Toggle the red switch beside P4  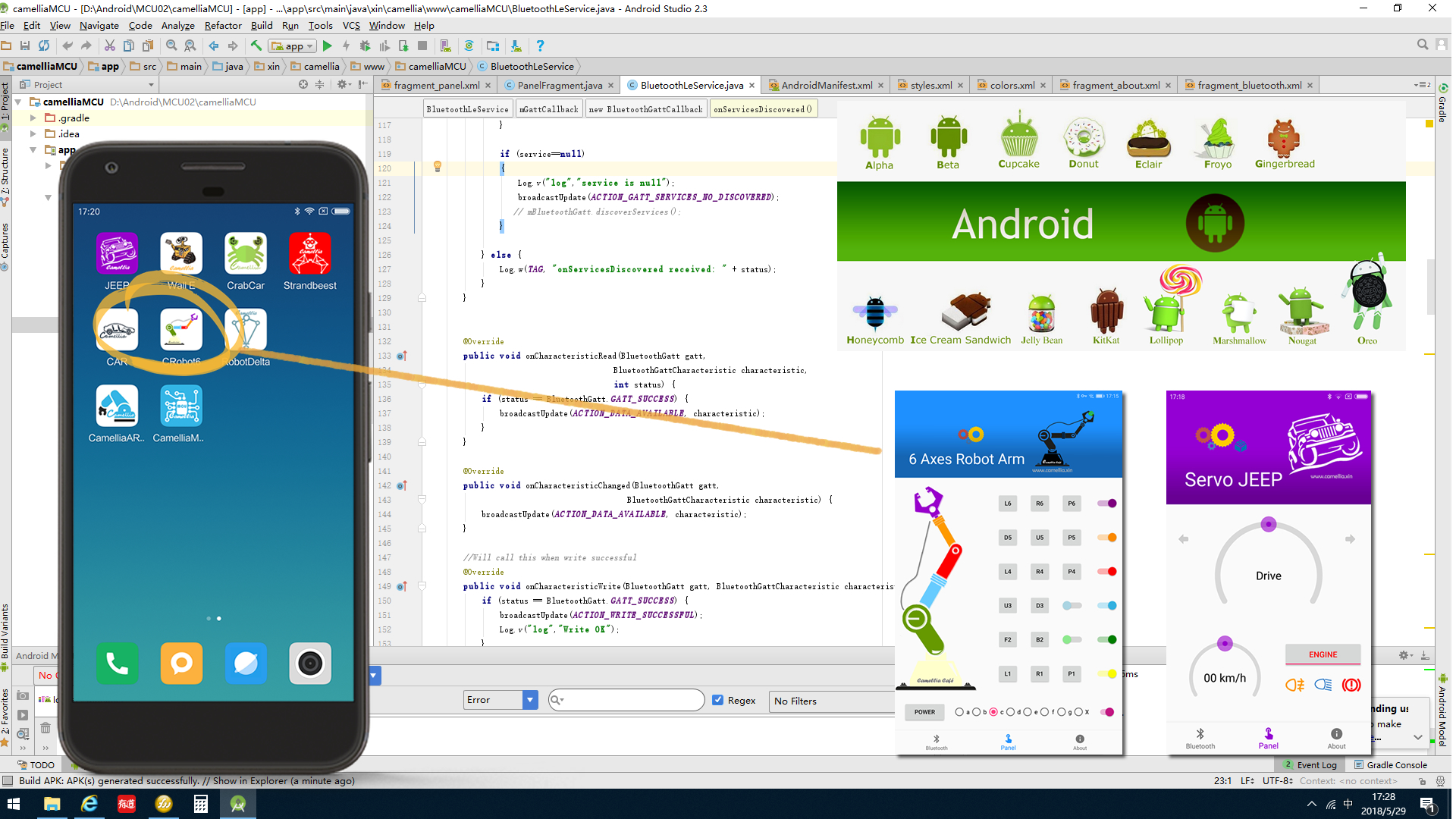coord(1107,572)
